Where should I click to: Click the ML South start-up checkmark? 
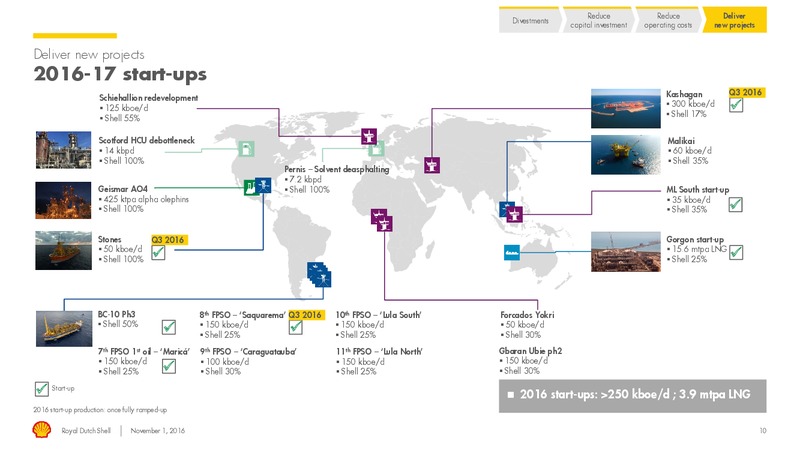tap(735, 205)
